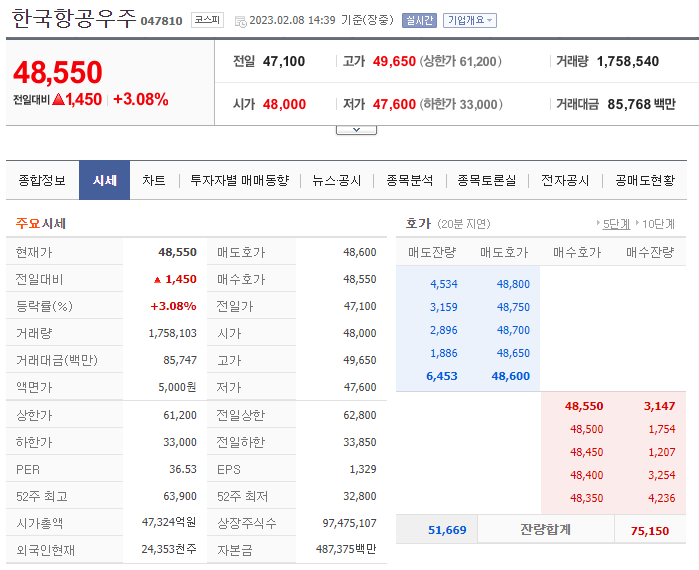
Task: Open the 공매도현황 tab
Action: [x=645, y=180]
